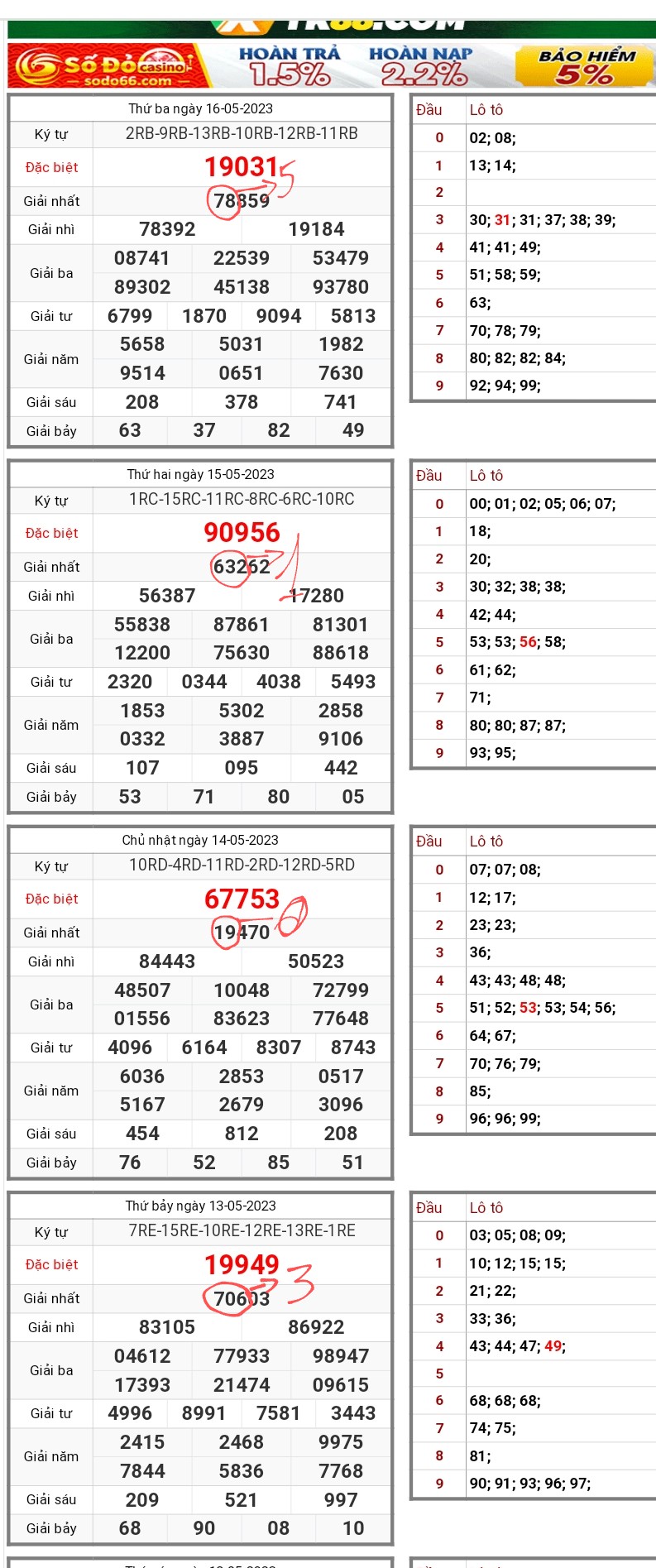Select sixth prize number 741

coord(341,402)
